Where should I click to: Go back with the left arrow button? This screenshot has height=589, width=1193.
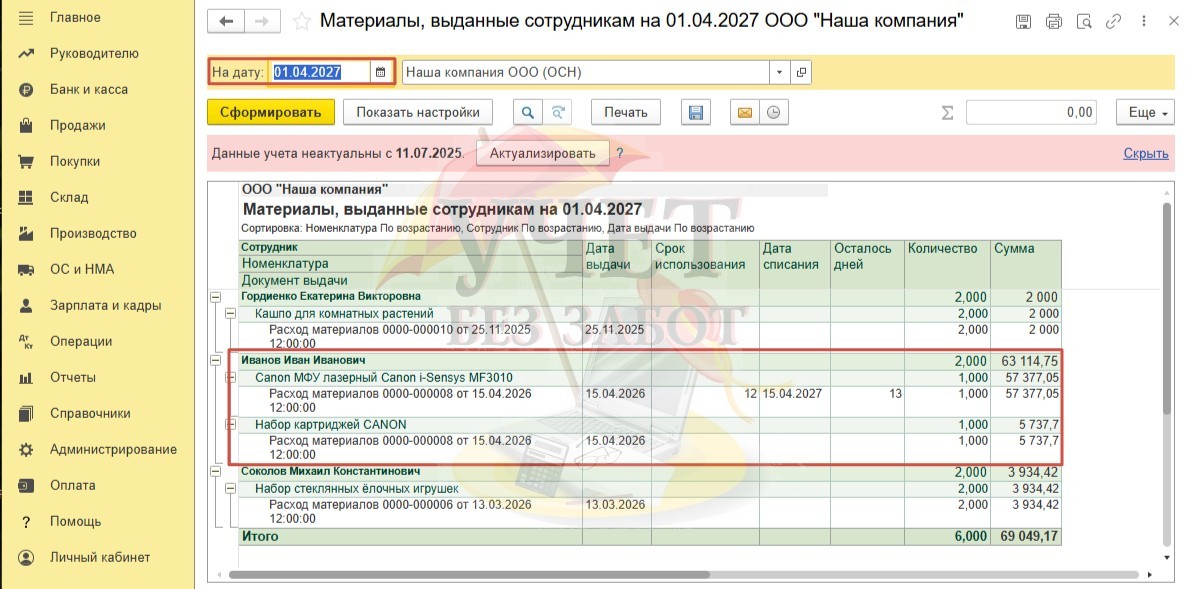pyautogui.click(x=226, y=22)
